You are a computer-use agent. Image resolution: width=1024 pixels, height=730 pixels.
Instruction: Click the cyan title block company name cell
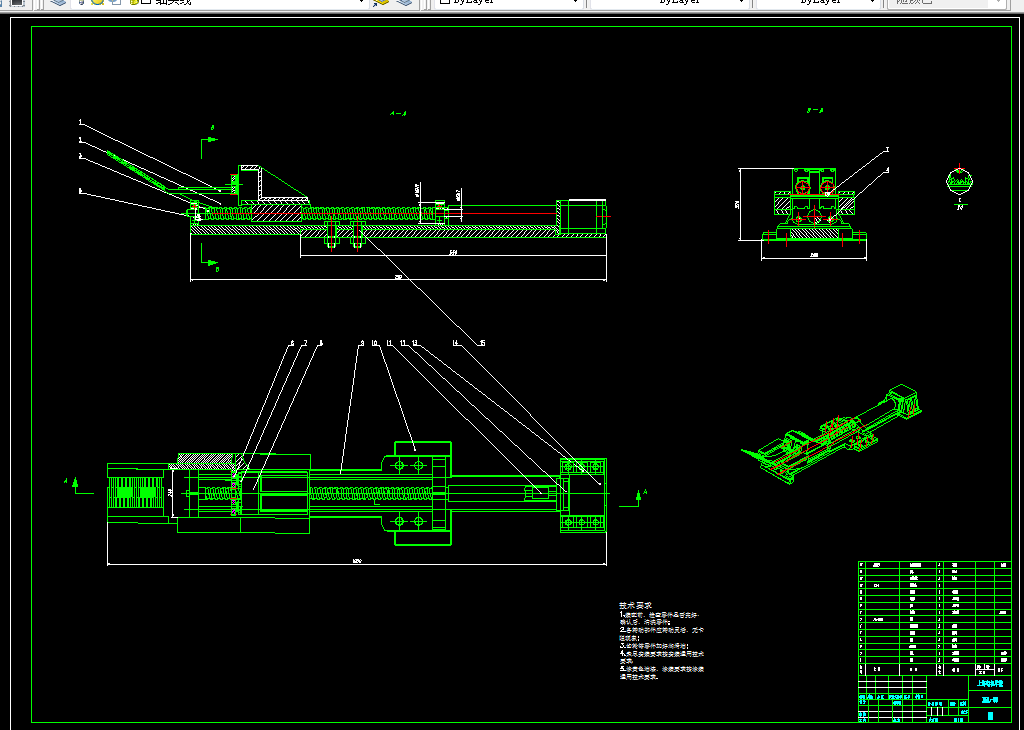[x=990, y=684]
